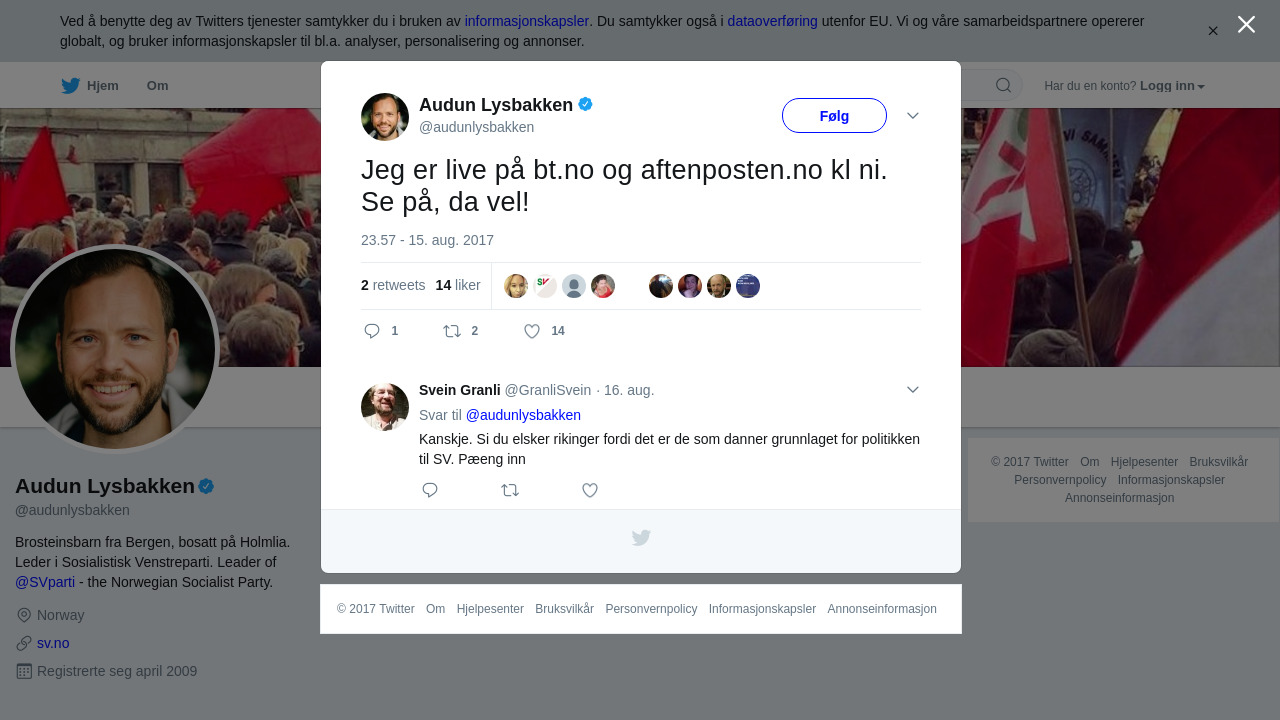
Task: Open the @audunlysbakken mention link in reply
Action: coord(523,415)
